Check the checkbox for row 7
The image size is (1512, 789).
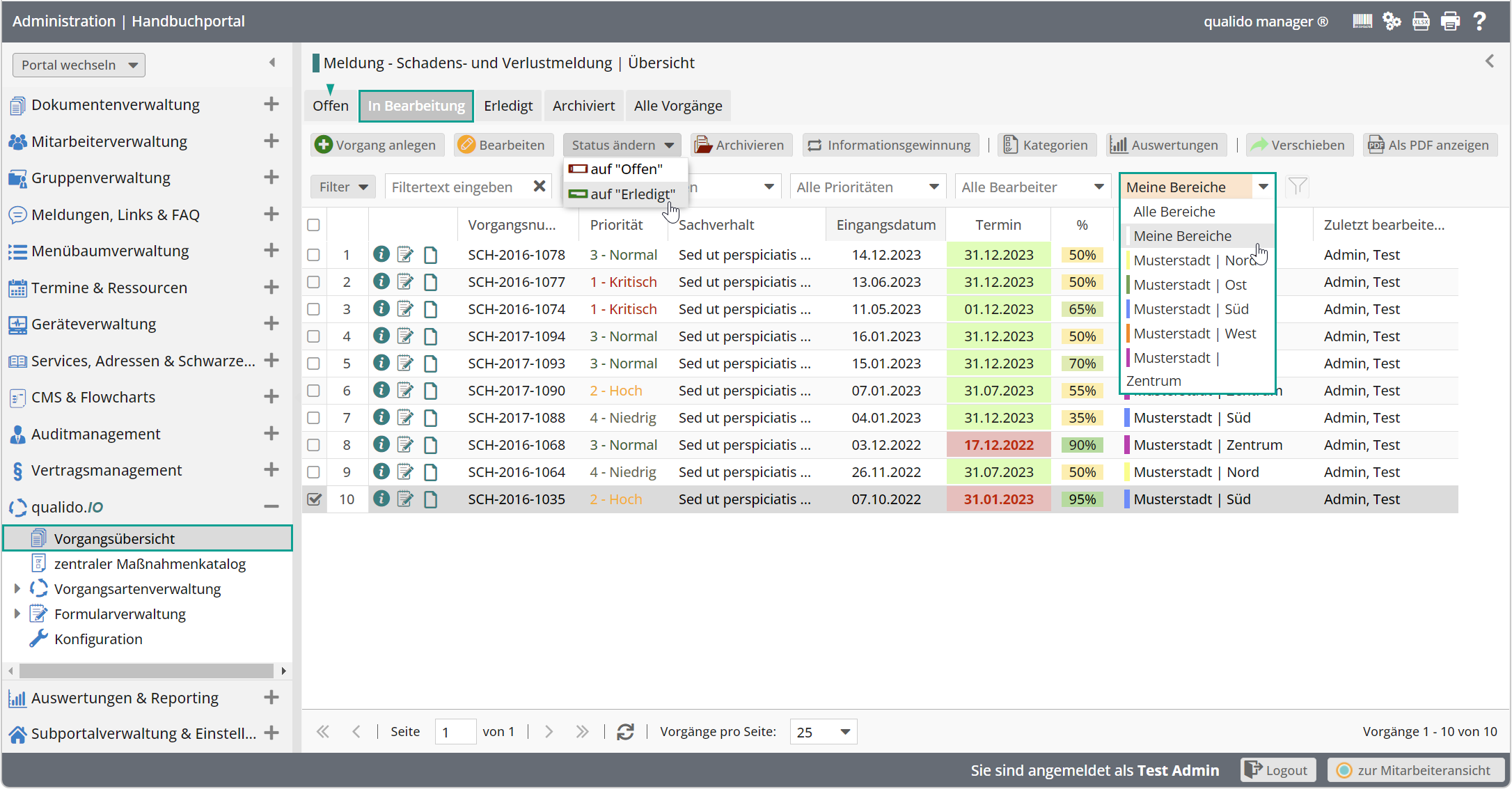(314, 418)
